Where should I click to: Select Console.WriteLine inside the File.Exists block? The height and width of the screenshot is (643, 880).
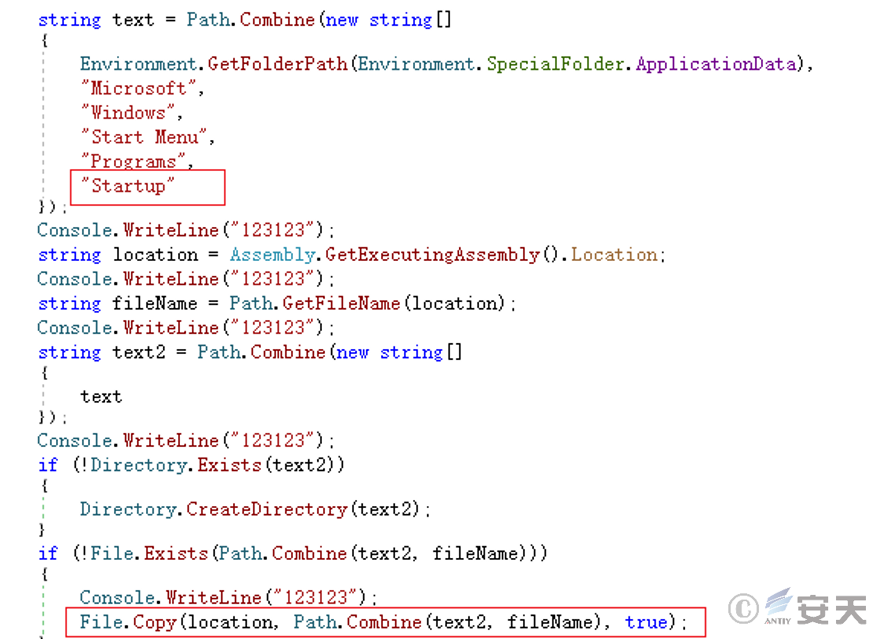[x=170, y=598]
